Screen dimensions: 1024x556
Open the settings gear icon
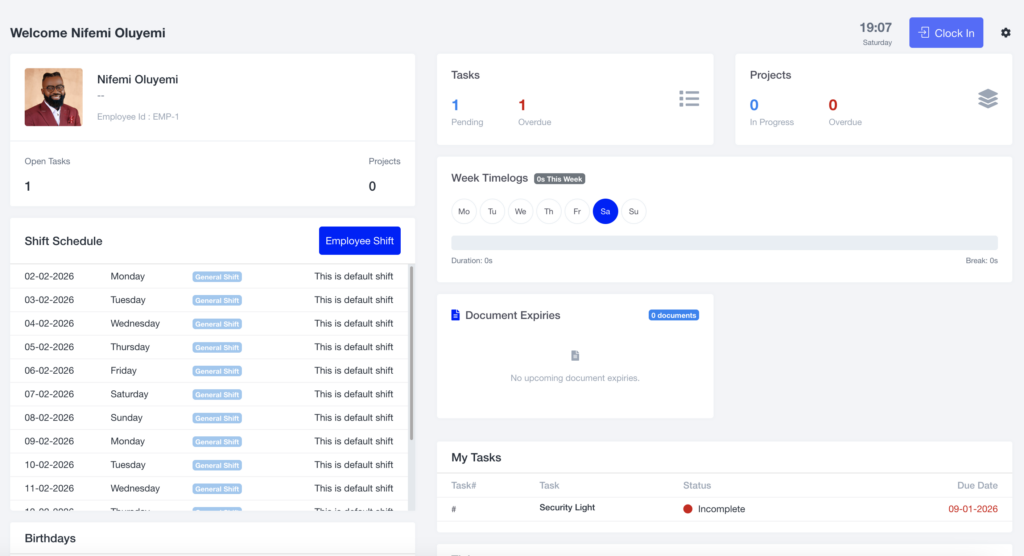1005,33
